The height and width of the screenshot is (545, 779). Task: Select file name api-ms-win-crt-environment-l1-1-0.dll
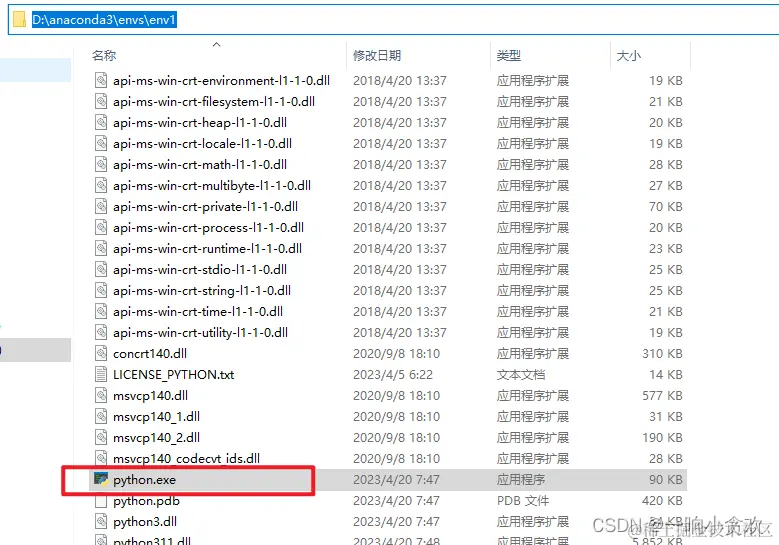pyautogui.click(x=222, y=80)
